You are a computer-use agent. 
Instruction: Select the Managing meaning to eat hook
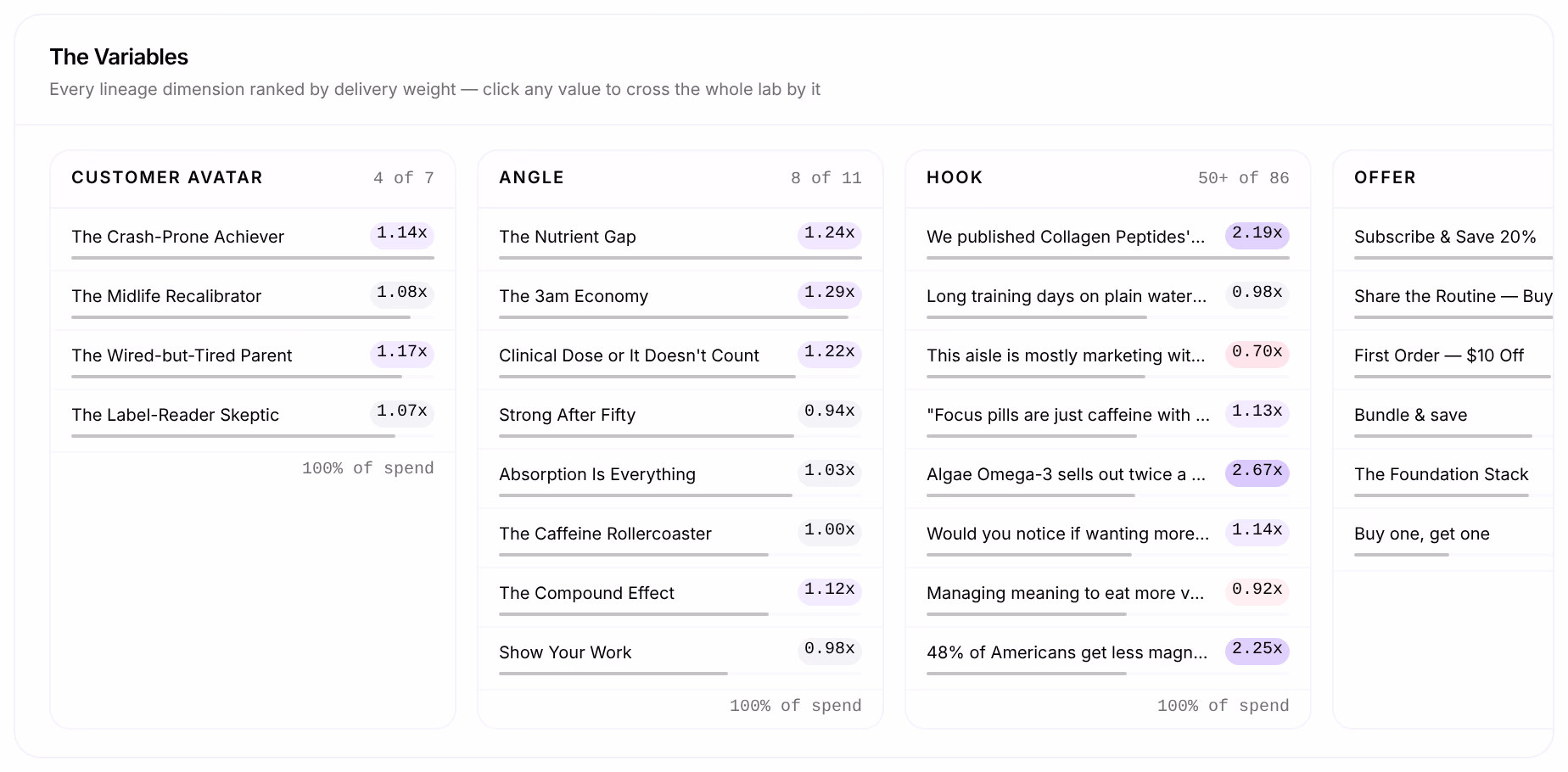click(x=1108, y=596)
